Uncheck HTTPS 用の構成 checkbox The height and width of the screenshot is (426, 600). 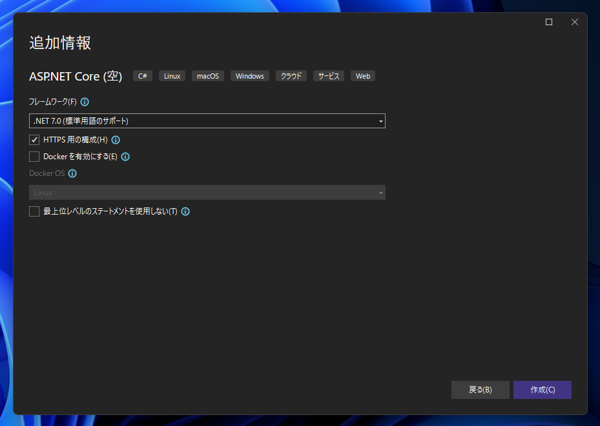point(34,140)
